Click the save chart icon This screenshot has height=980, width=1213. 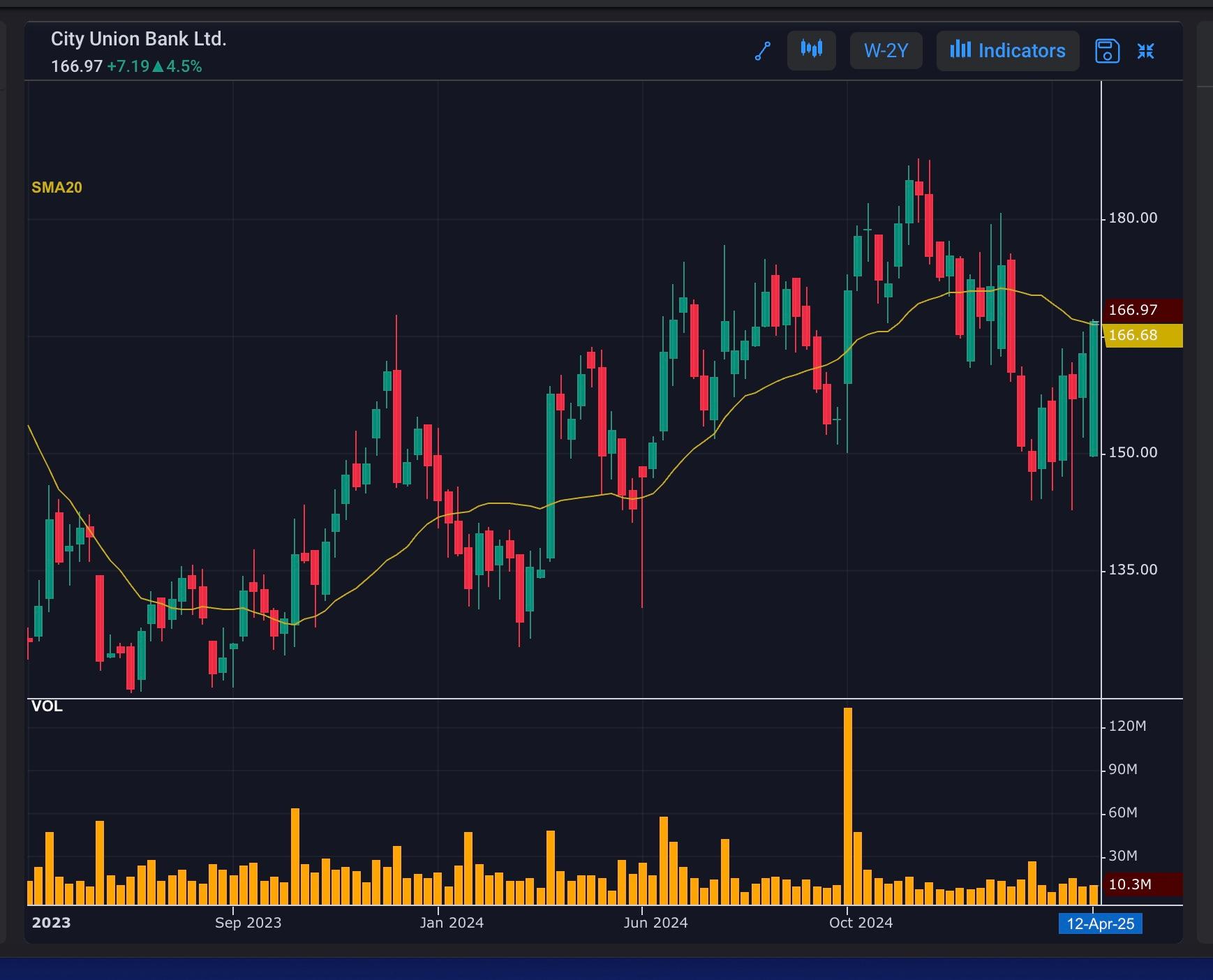click(1108, 51)
